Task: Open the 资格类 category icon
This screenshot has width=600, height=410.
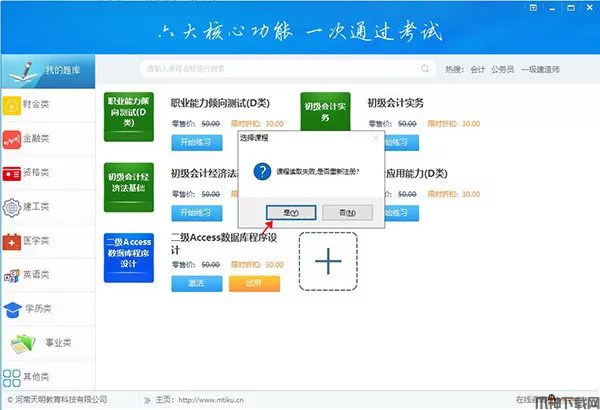Action: [12, 174]
